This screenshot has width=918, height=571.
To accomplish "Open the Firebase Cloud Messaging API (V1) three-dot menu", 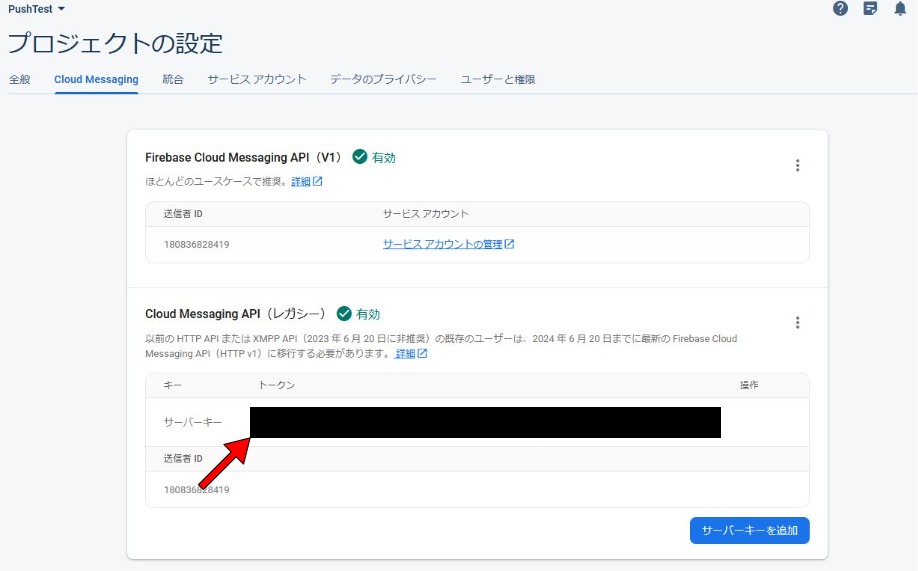I will tap(797, 165).
